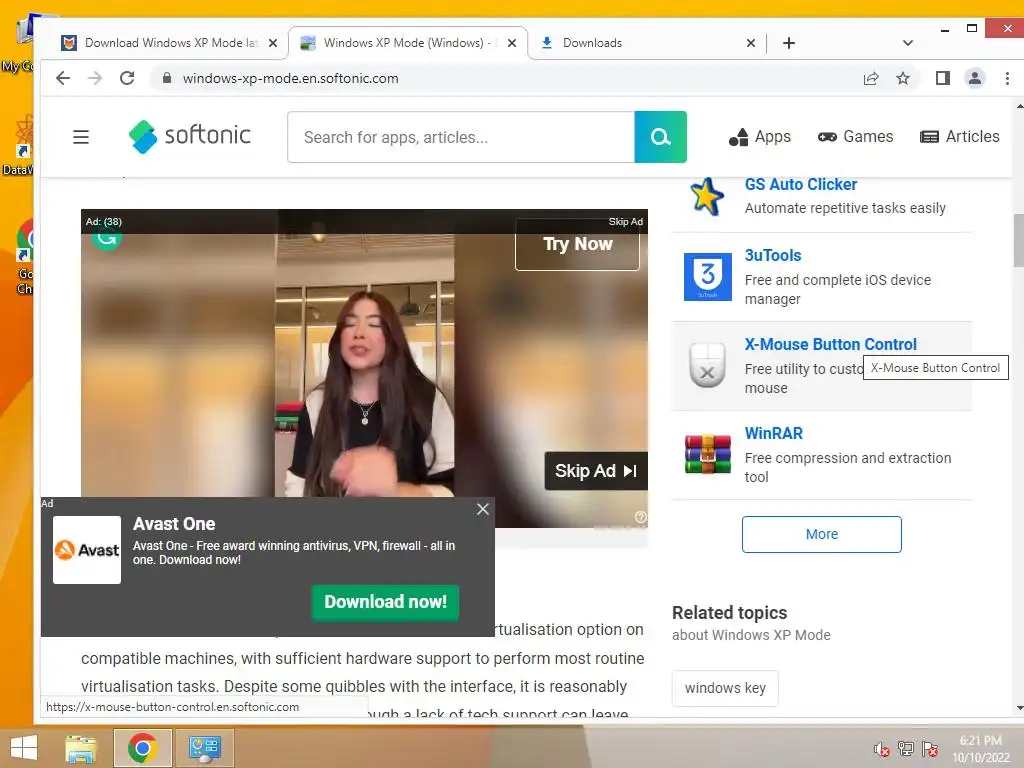Toggle the Chrome side panel
1024x768 pixels.
click(942, 78)
